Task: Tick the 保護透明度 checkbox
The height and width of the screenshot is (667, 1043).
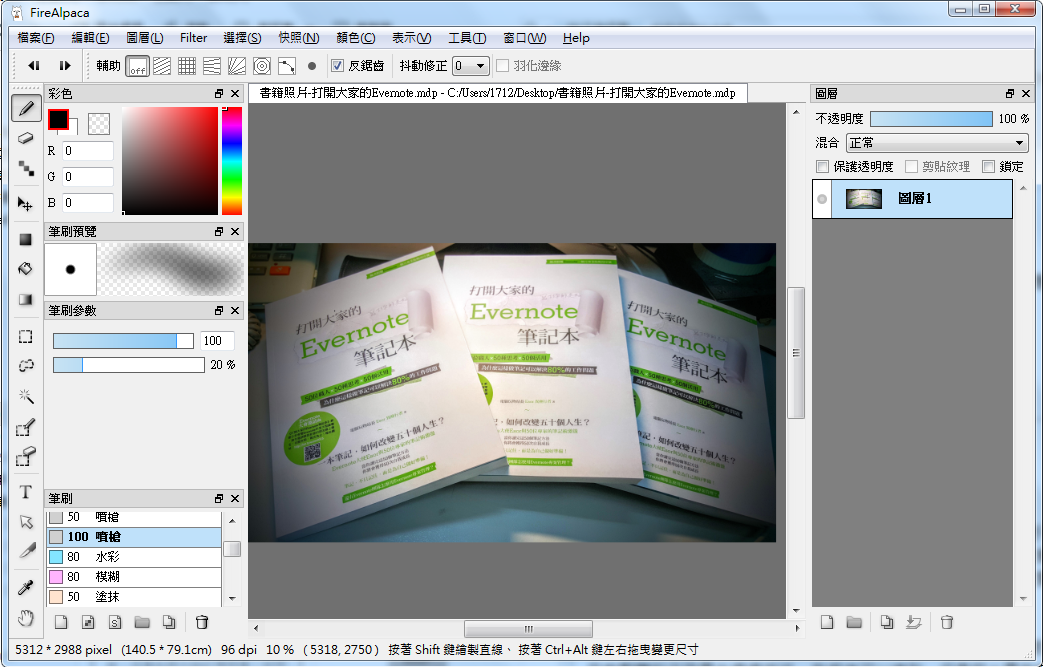Action: coord(823,166)
